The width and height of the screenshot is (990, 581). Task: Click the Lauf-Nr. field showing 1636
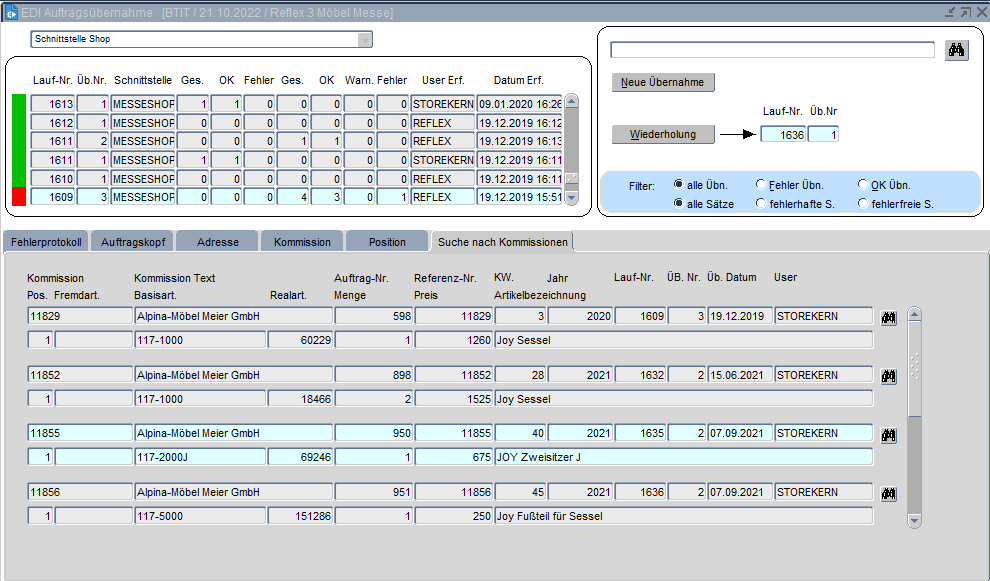(x=782, y=134)
